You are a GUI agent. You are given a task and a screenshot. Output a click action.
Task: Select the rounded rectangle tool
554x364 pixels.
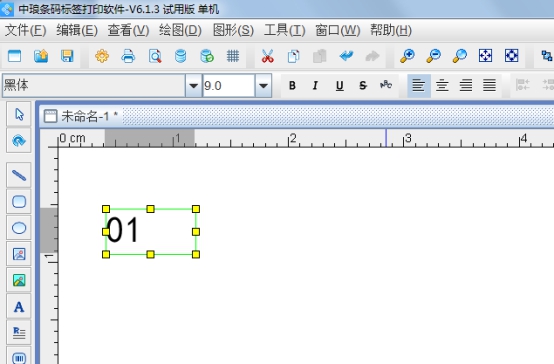point(19,201)
